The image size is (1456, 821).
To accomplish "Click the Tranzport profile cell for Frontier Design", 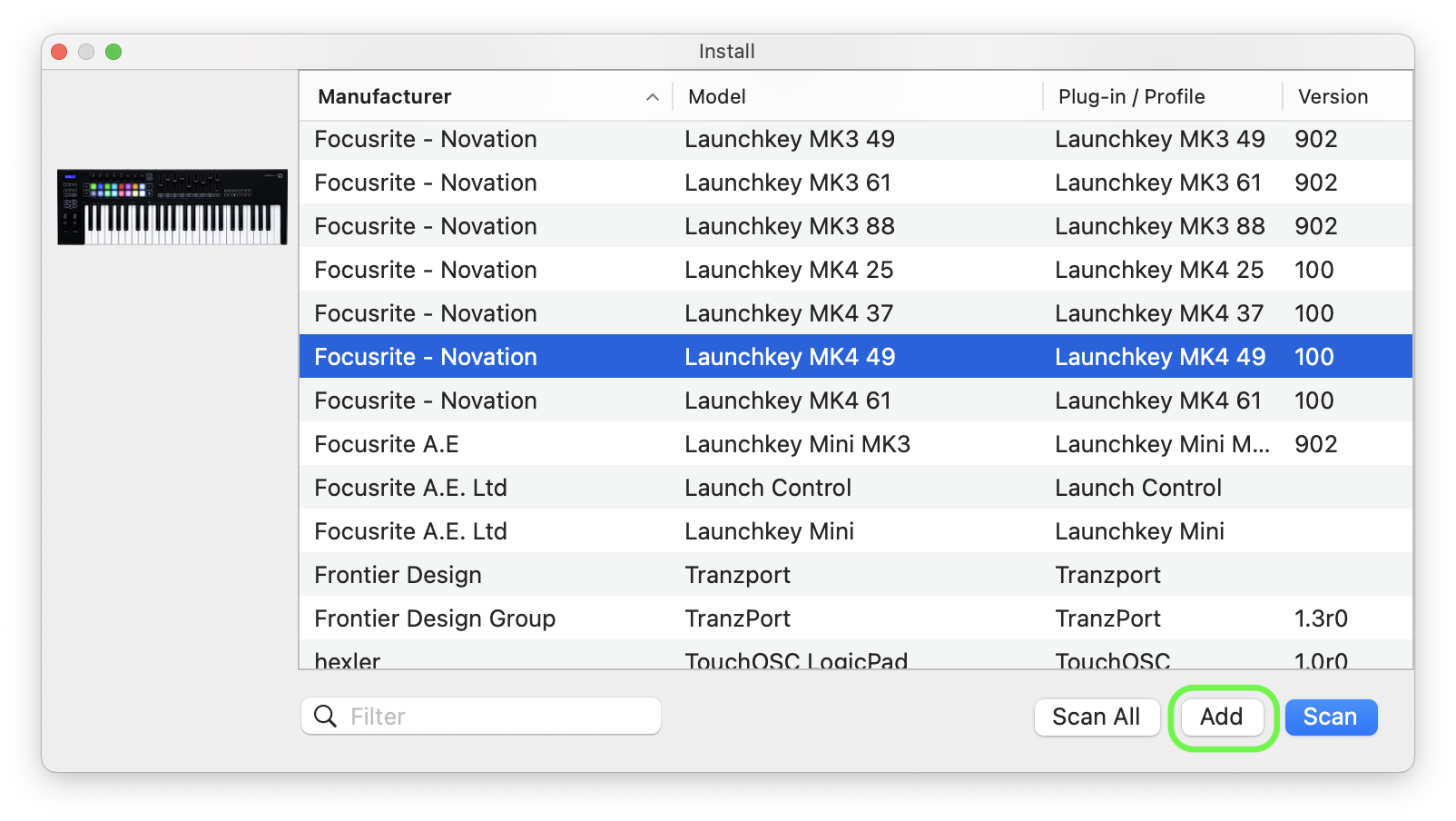I will (x=1107, y=575).
